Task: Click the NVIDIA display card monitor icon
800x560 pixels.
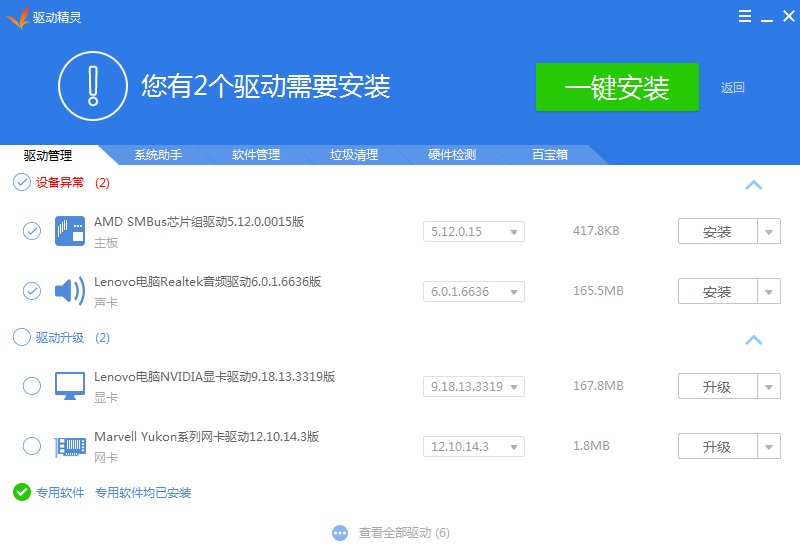Action: click(70, 386)
